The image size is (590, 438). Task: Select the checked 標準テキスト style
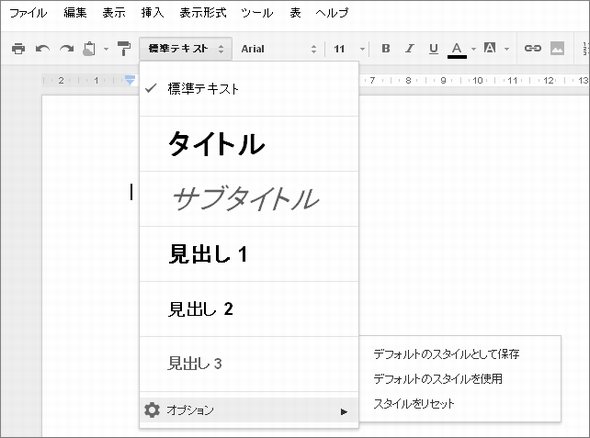249,89
